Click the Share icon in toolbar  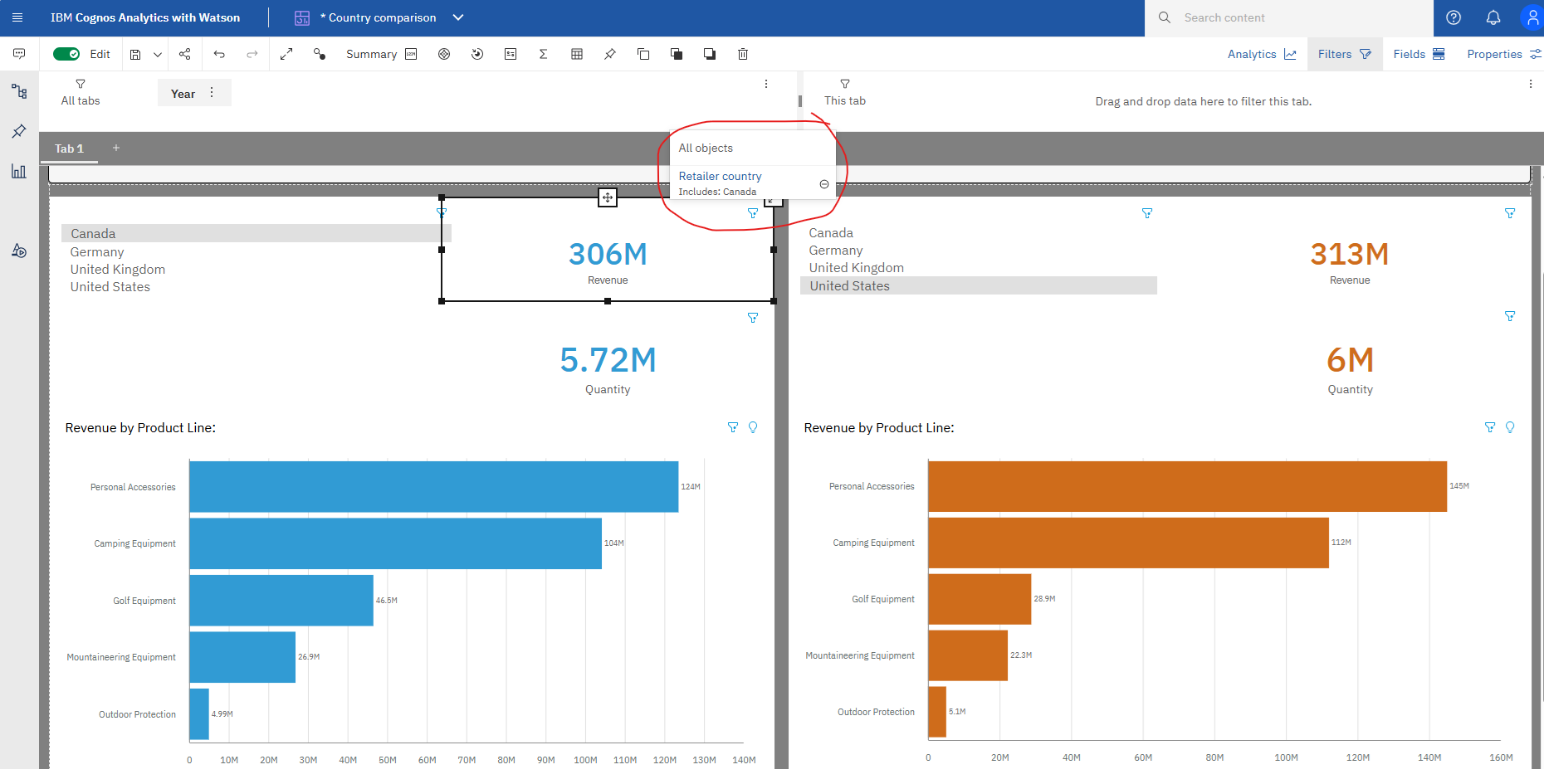click(185, 54)
